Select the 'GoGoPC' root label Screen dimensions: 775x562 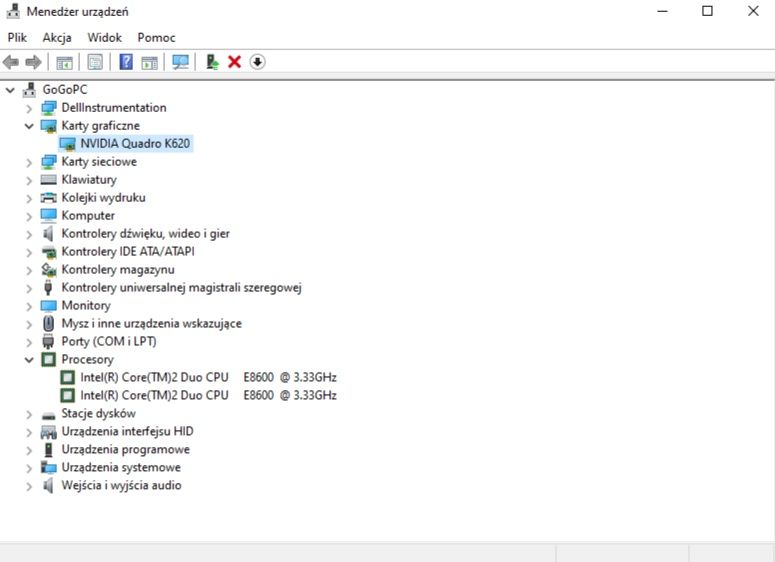[x=65, y=89]
